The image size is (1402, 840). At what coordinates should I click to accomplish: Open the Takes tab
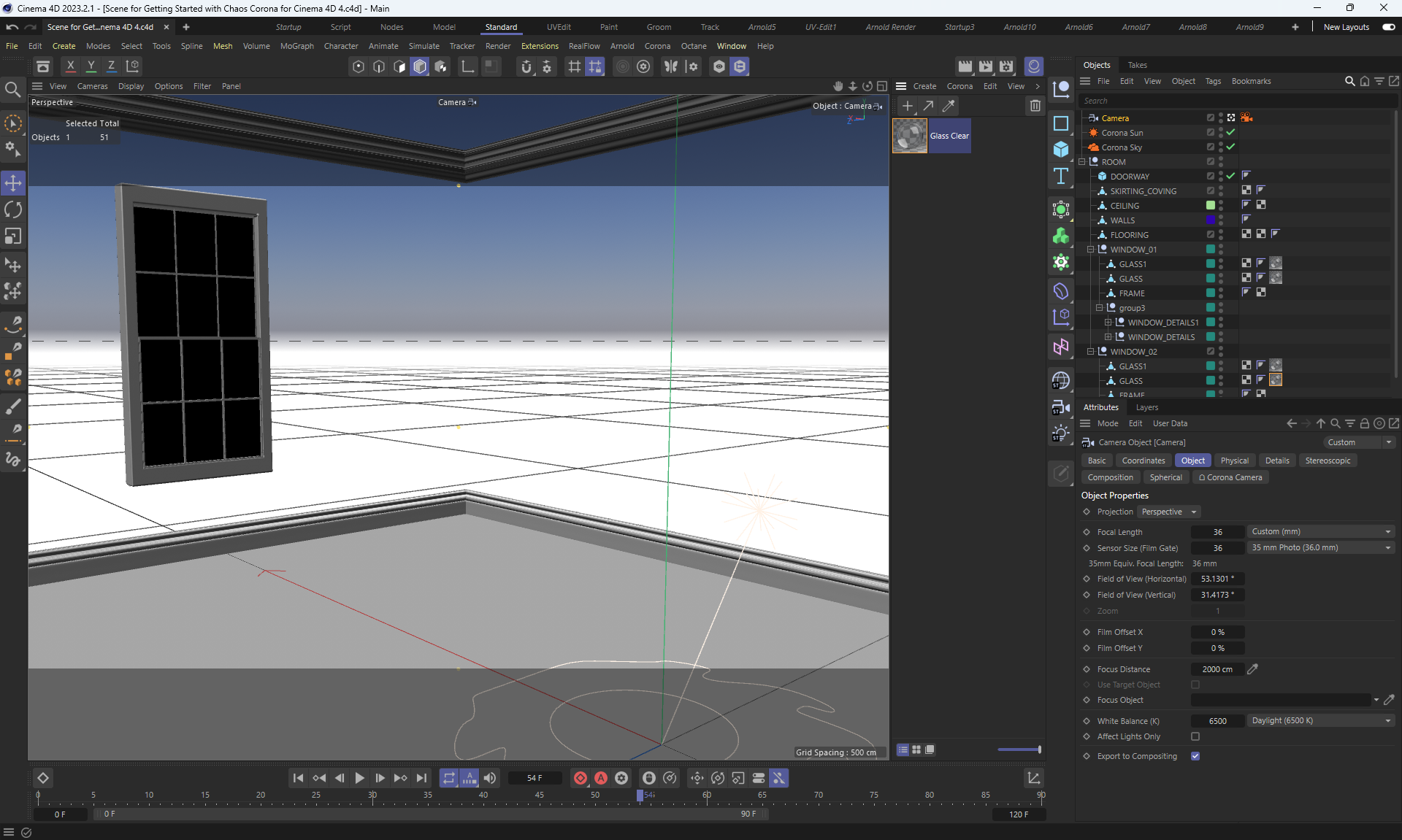(1137, 65)
